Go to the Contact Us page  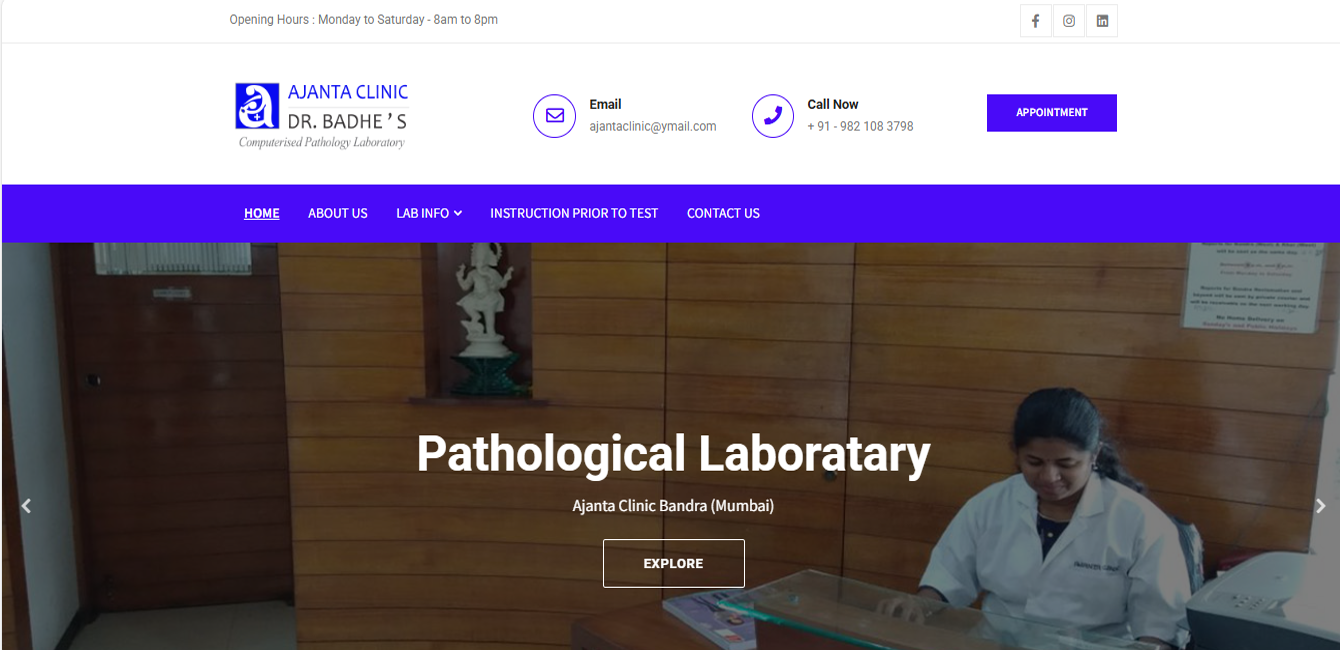[723, 213]
